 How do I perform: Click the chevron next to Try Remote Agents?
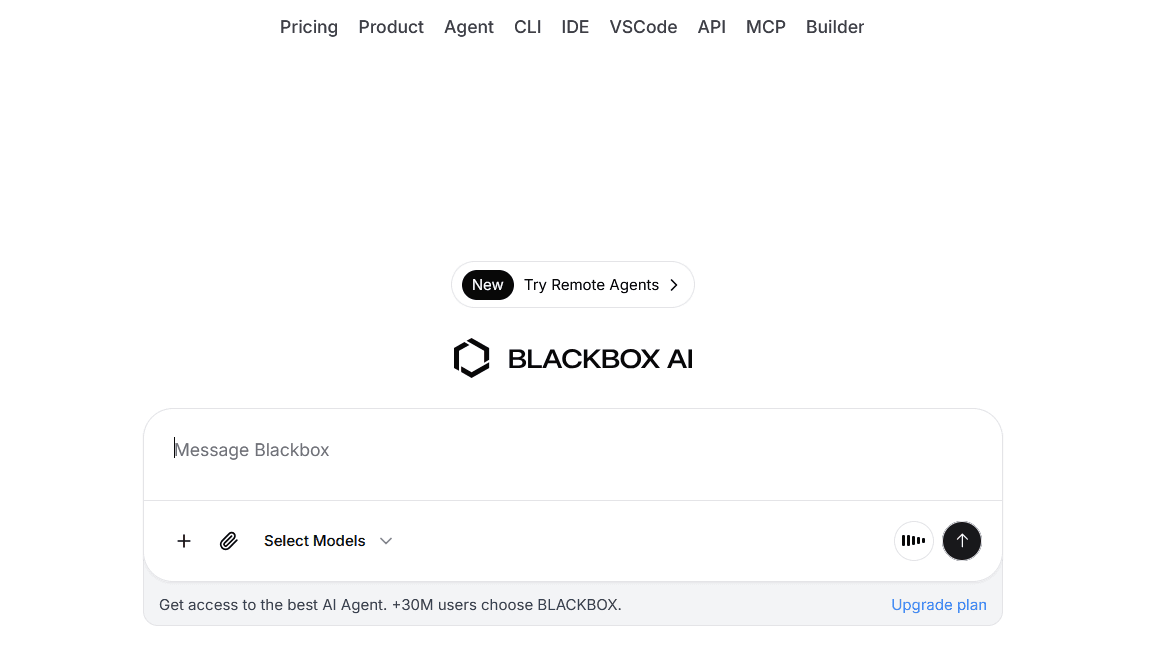tap(673, 285)
